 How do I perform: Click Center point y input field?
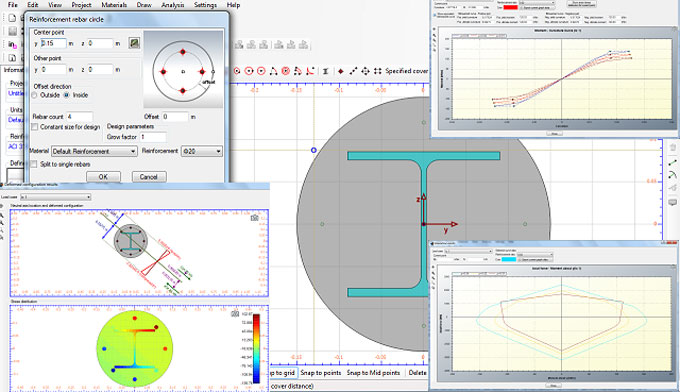53,43
